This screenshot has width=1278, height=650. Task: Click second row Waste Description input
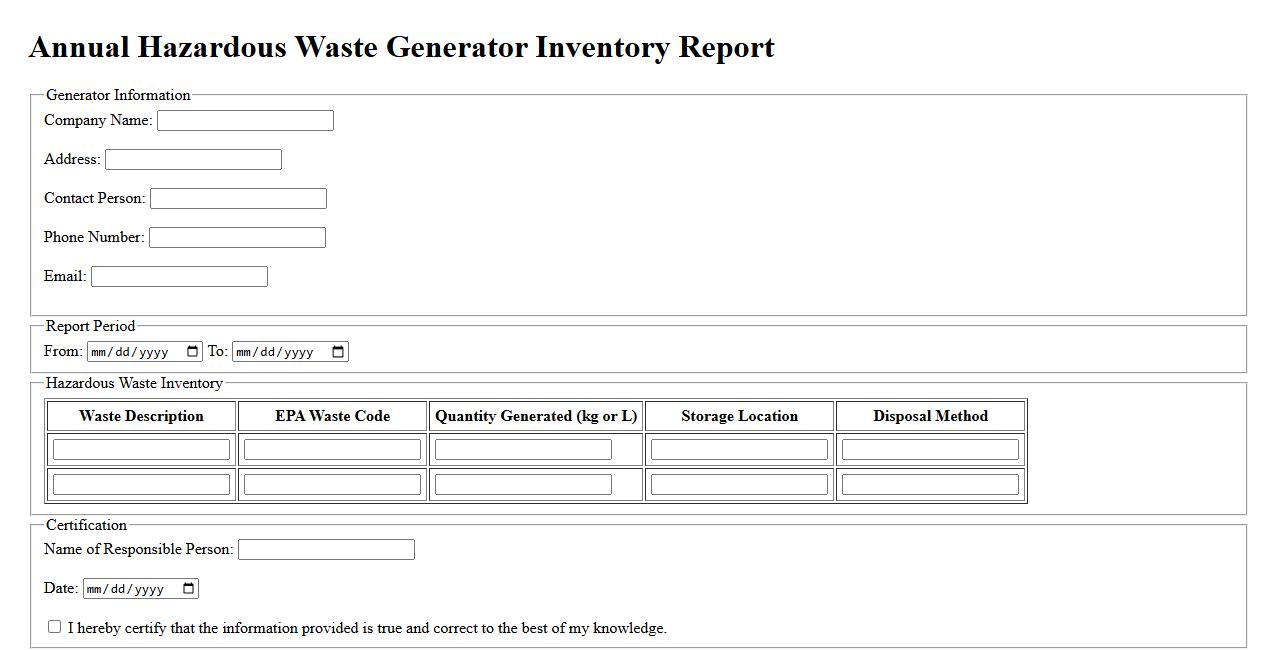[141, 485]
